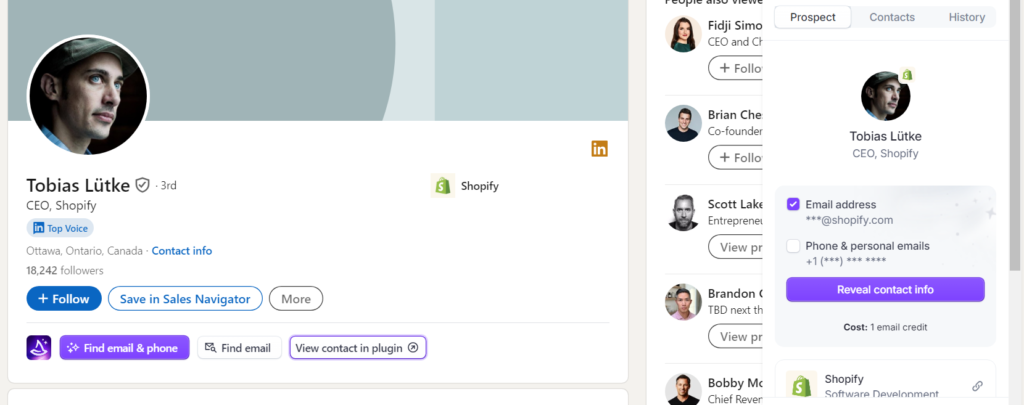
Task: Select the Prospect tab
Action: pos(813,17)
